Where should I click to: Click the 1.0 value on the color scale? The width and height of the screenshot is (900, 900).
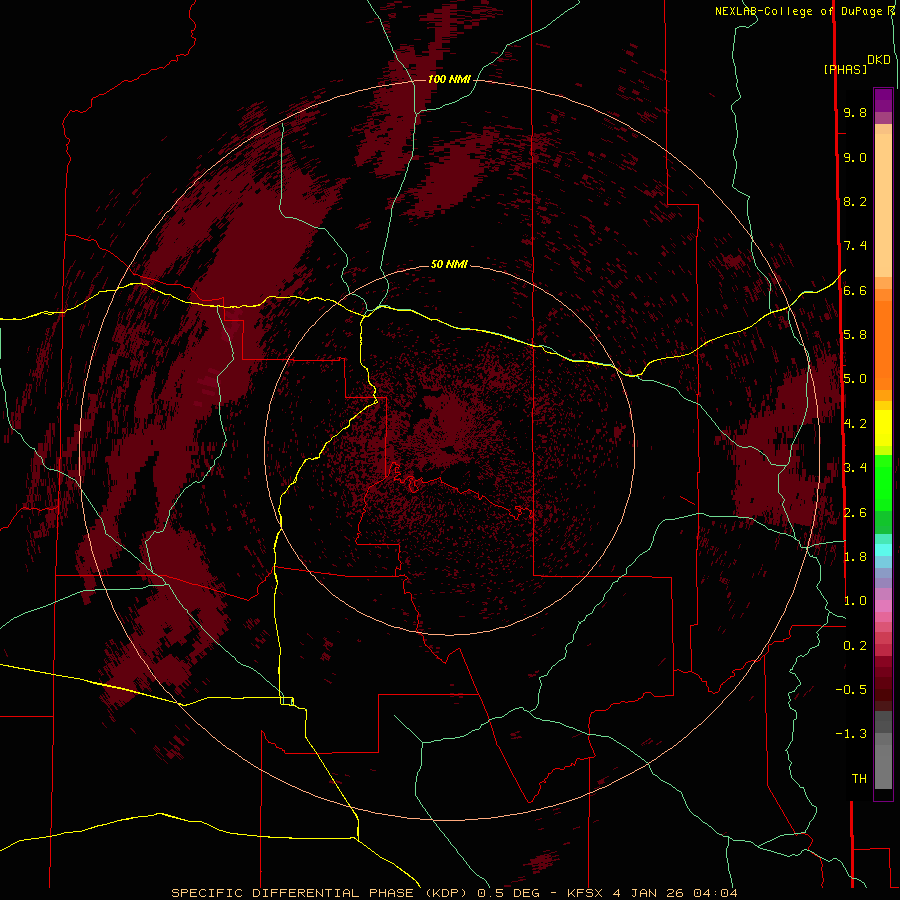click(x=855, y=601)
